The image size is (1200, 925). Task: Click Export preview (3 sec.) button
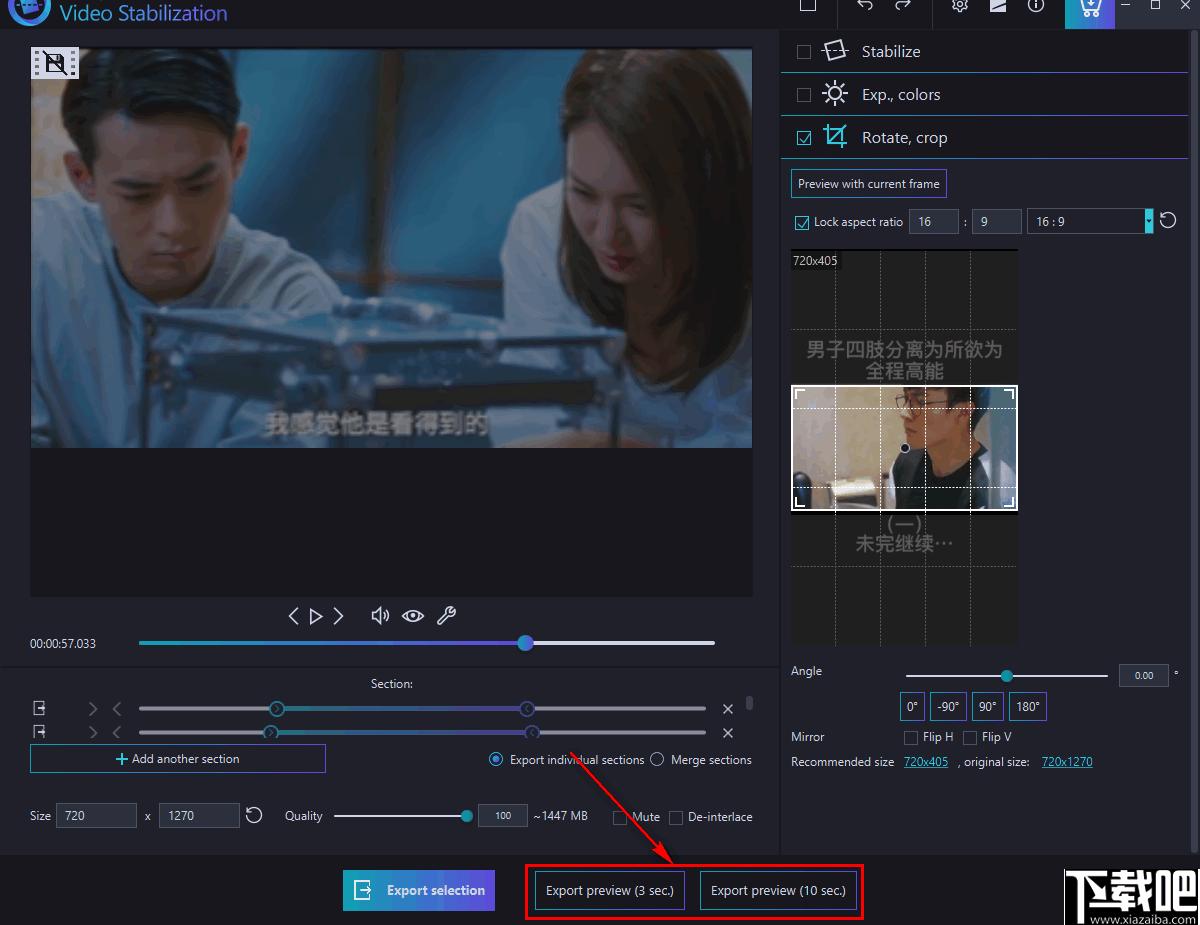tap(610, 890)
